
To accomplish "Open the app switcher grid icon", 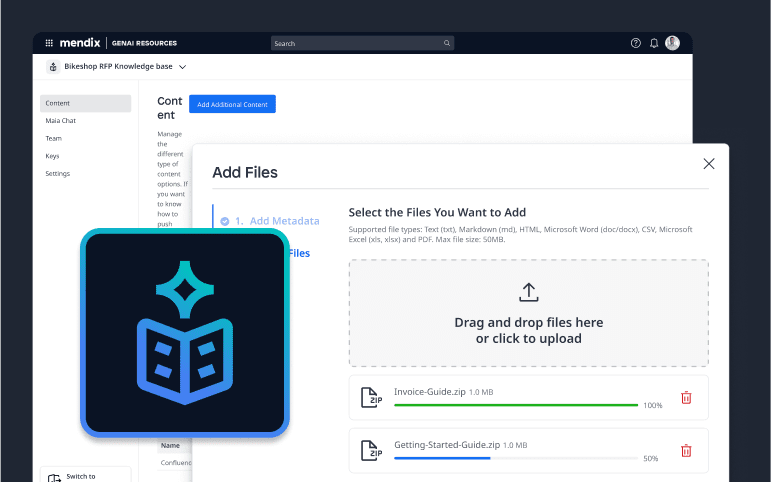I will click(x=49, y=43).
